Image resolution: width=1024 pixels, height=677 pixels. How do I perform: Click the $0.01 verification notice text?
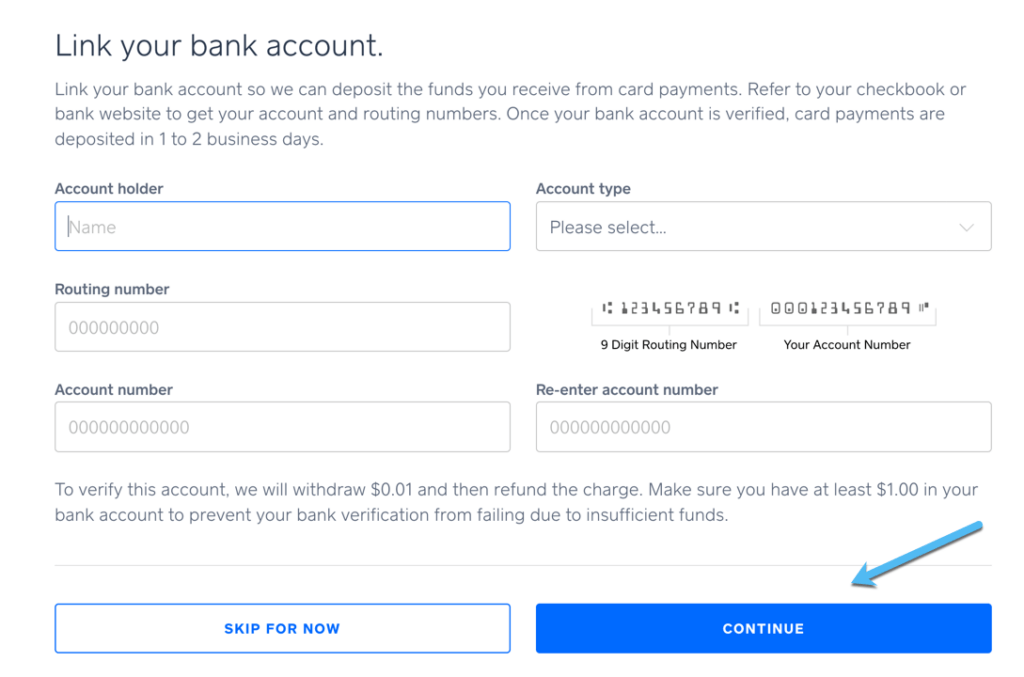[x=516, y=503]
